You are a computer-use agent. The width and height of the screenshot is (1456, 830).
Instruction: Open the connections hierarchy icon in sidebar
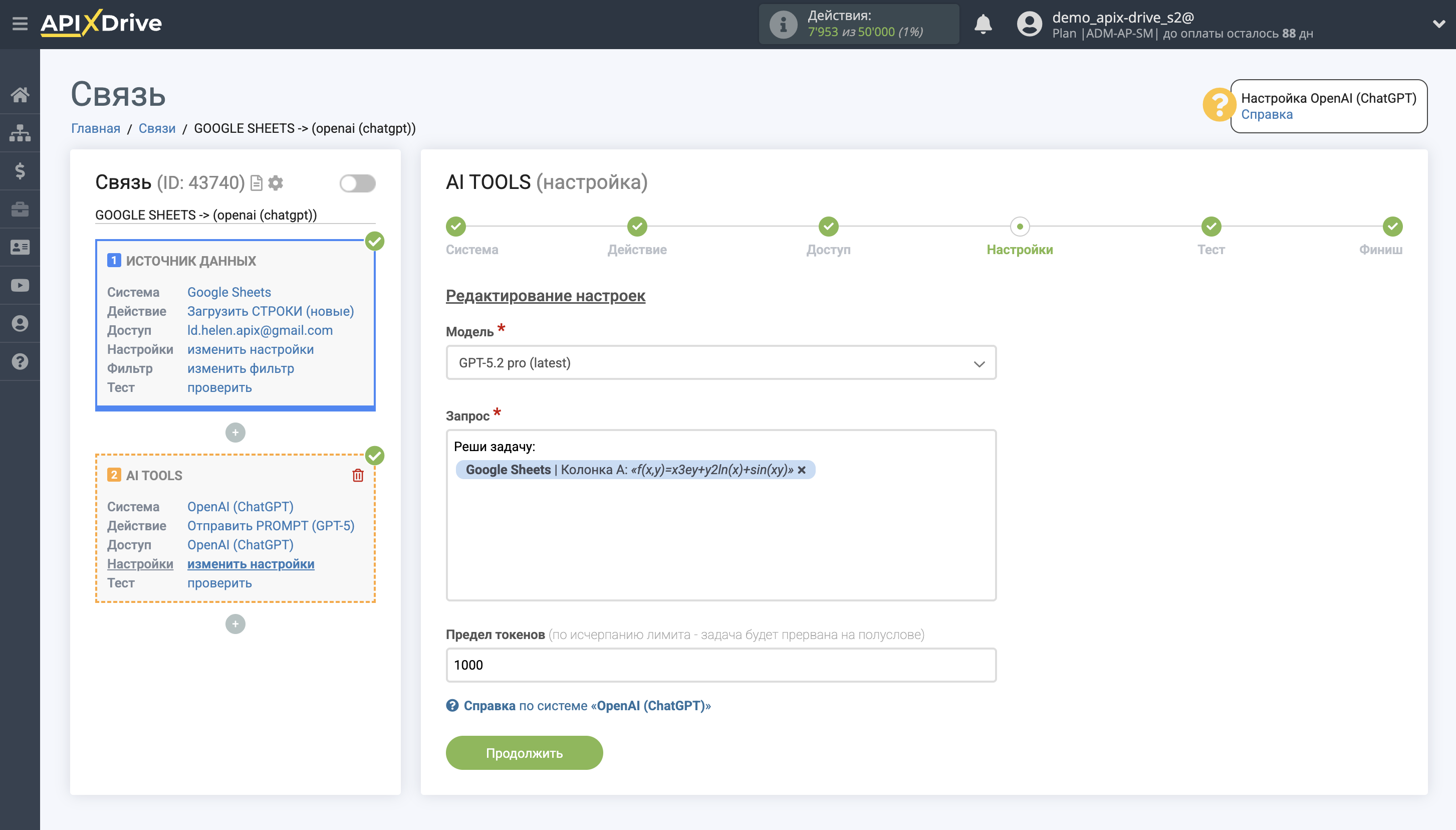pos(20,132)
